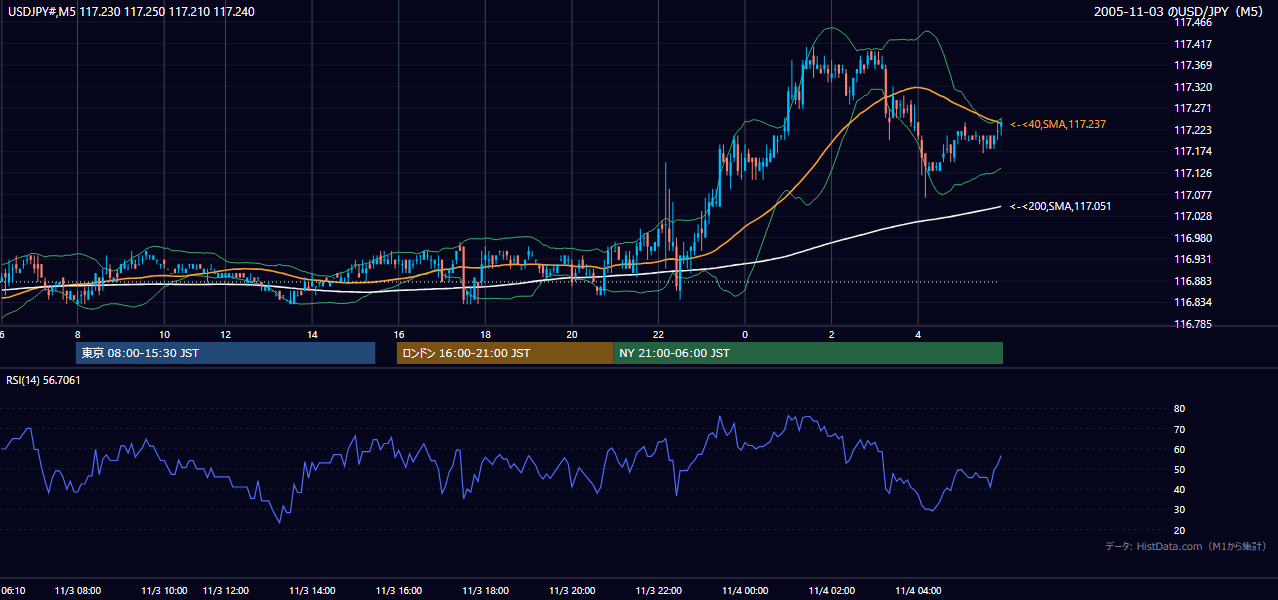Click price level 117.417 on axis

coord(1193,44)
